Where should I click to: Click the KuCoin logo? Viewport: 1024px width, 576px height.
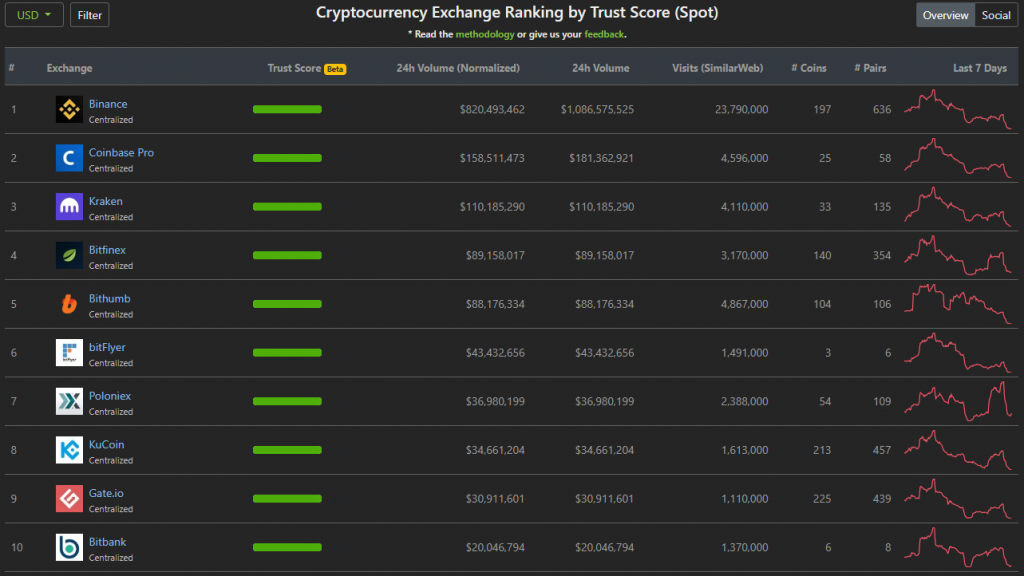67,450
